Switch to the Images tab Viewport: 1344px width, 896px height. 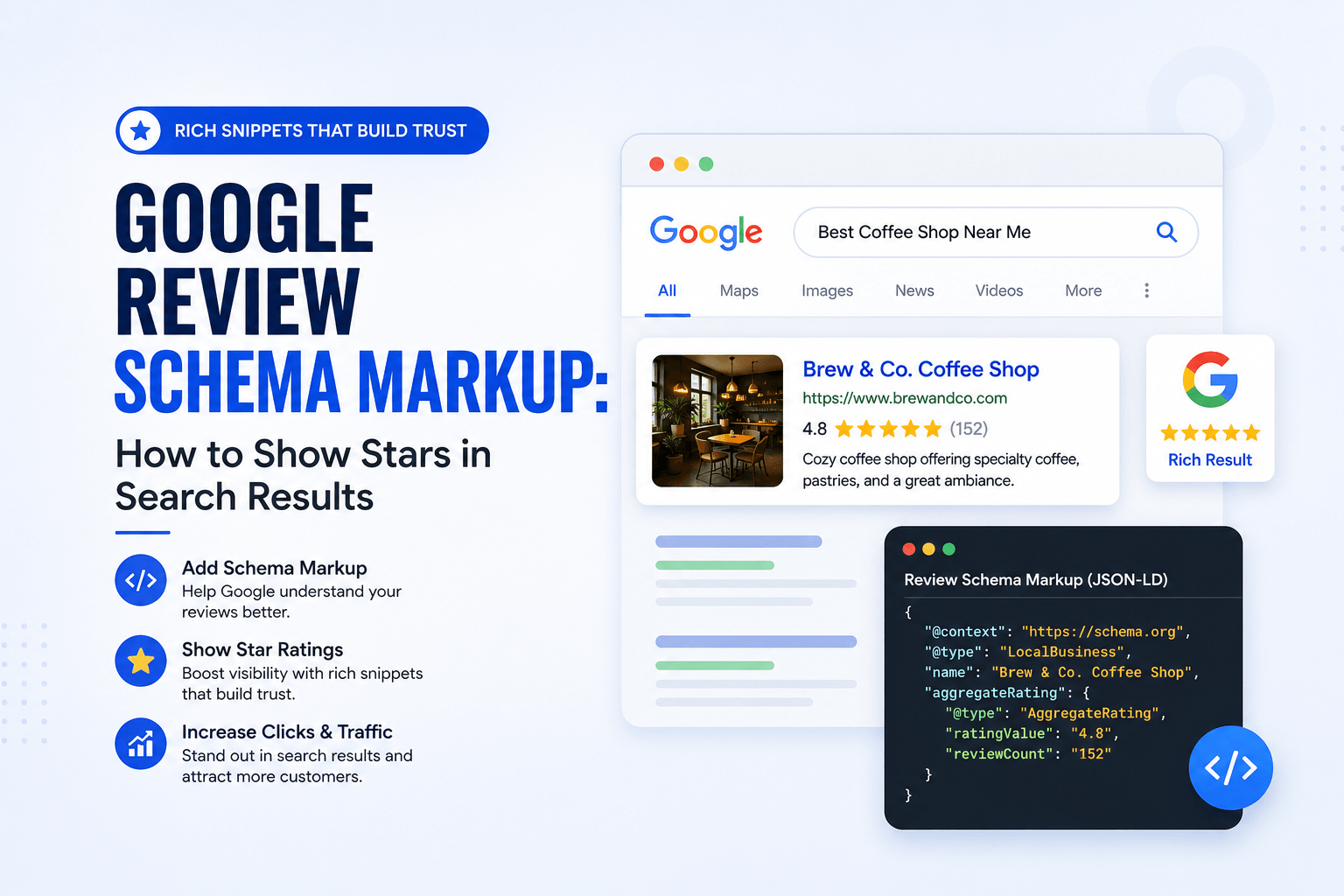827,290
